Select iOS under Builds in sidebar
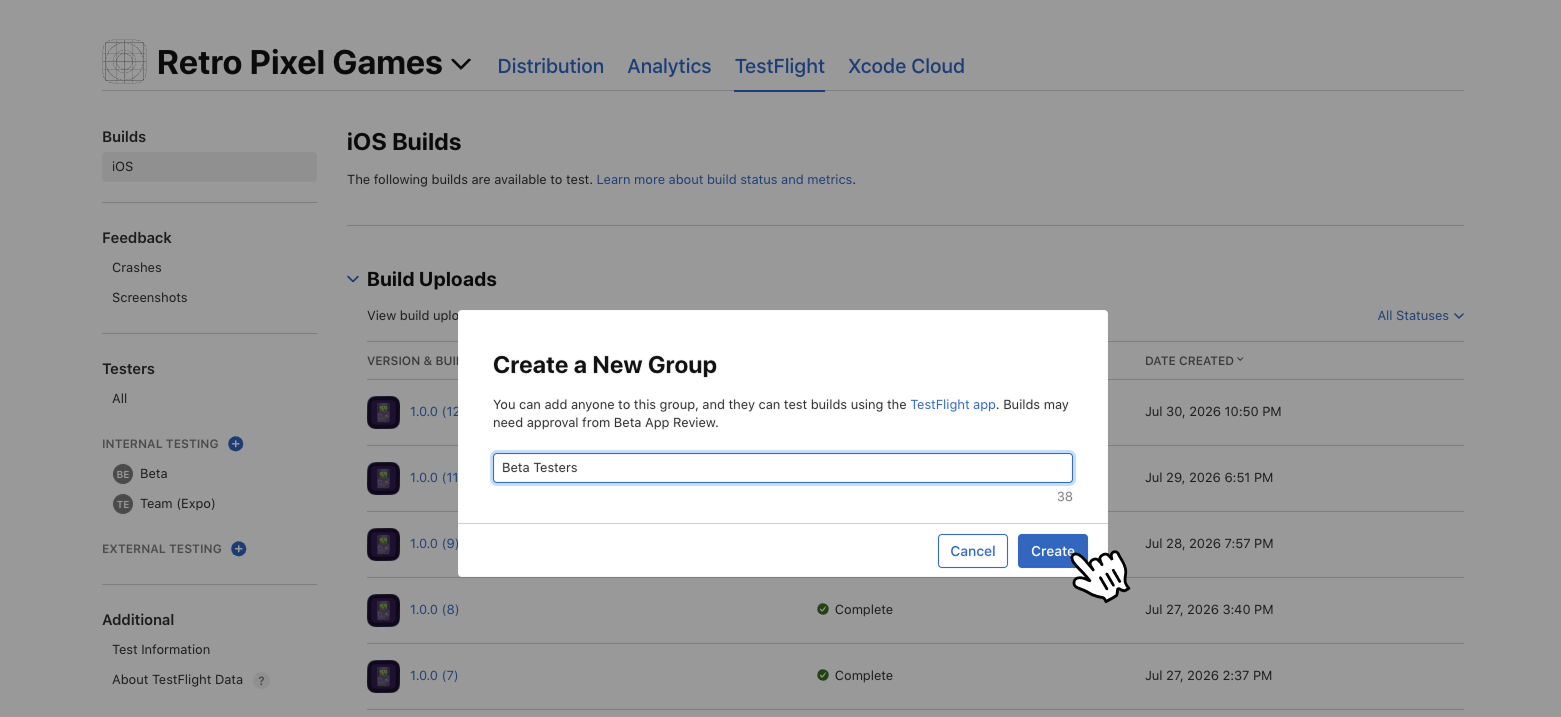Image resolution: width=1561 pixels, height=717 pixels. [209, 167]
